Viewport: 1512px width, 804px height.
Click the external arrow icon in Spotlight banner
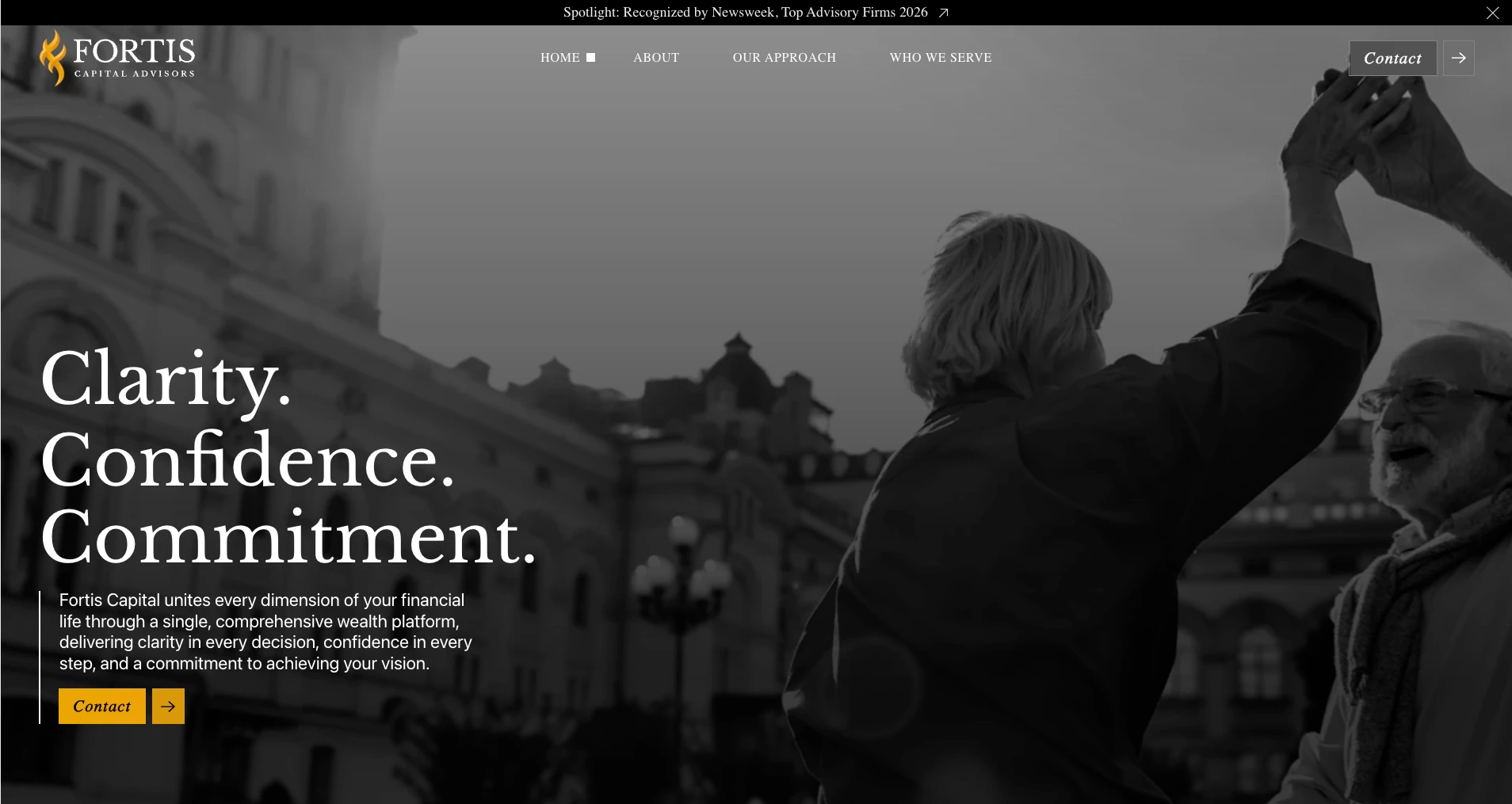pyautogui.click(x=943, y=13)
